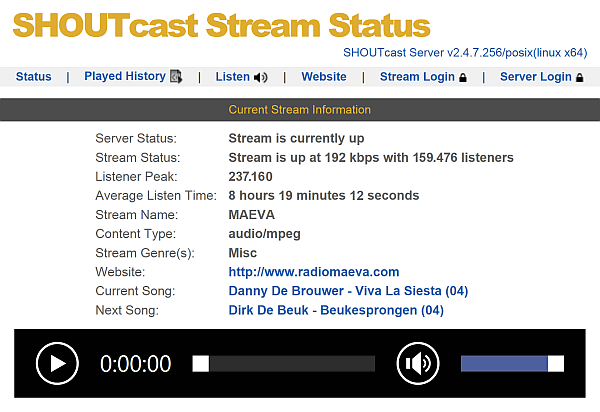Click the 0:00:00 elapsed time display

point(135,363)
